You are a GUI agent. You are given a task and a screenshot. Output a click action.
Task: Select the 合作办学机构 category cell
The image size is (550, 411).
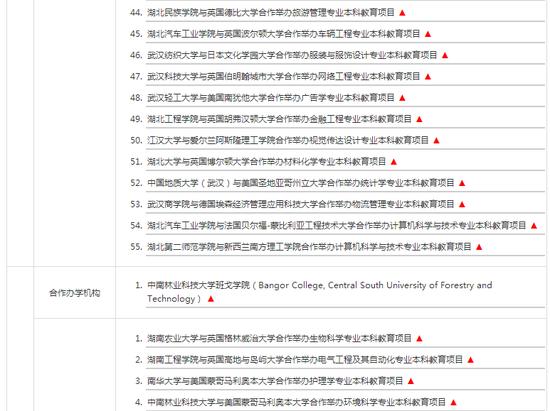pyautogui.click(x=74, y=293)
